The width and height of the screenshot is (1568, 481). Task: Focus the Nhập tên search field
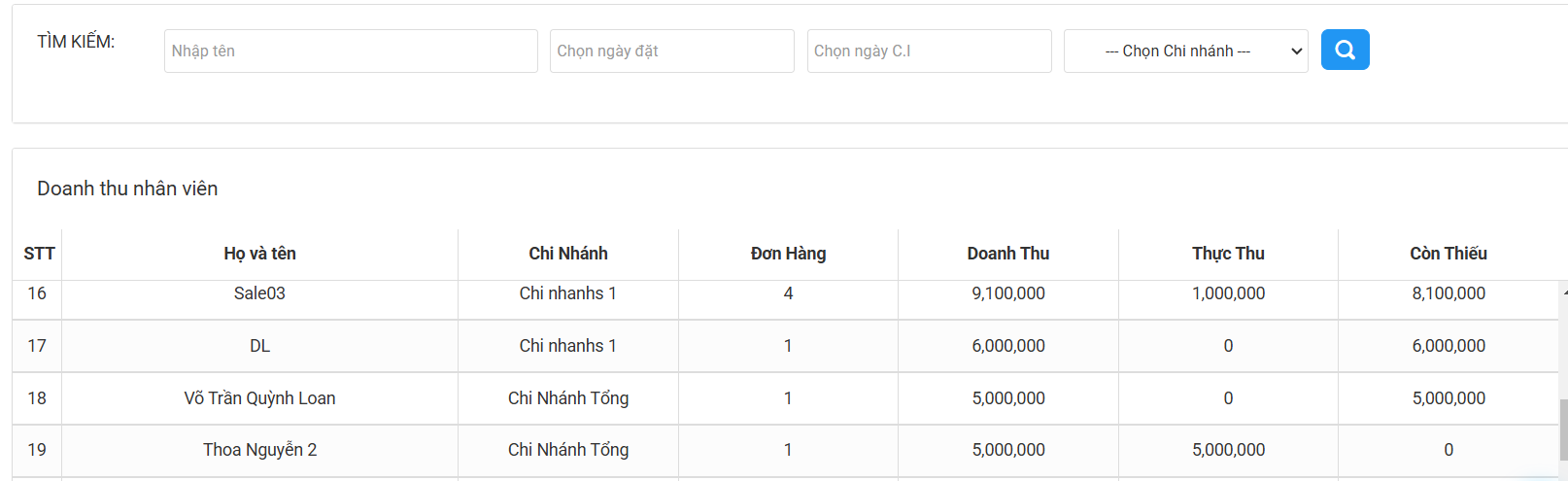click(x=351, y=51)
